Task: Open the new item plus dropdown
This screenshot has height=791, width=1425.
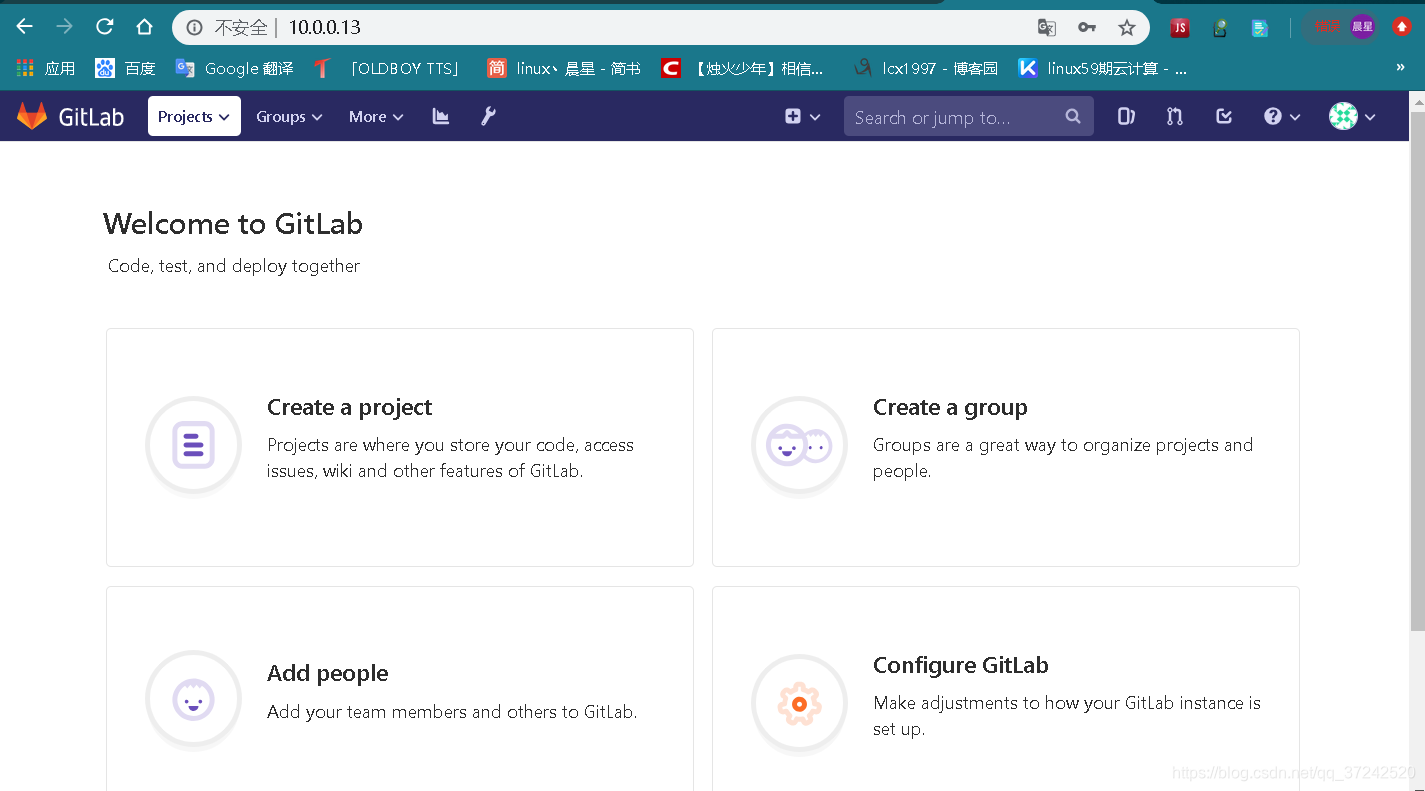Action: [x=803, y=116]
